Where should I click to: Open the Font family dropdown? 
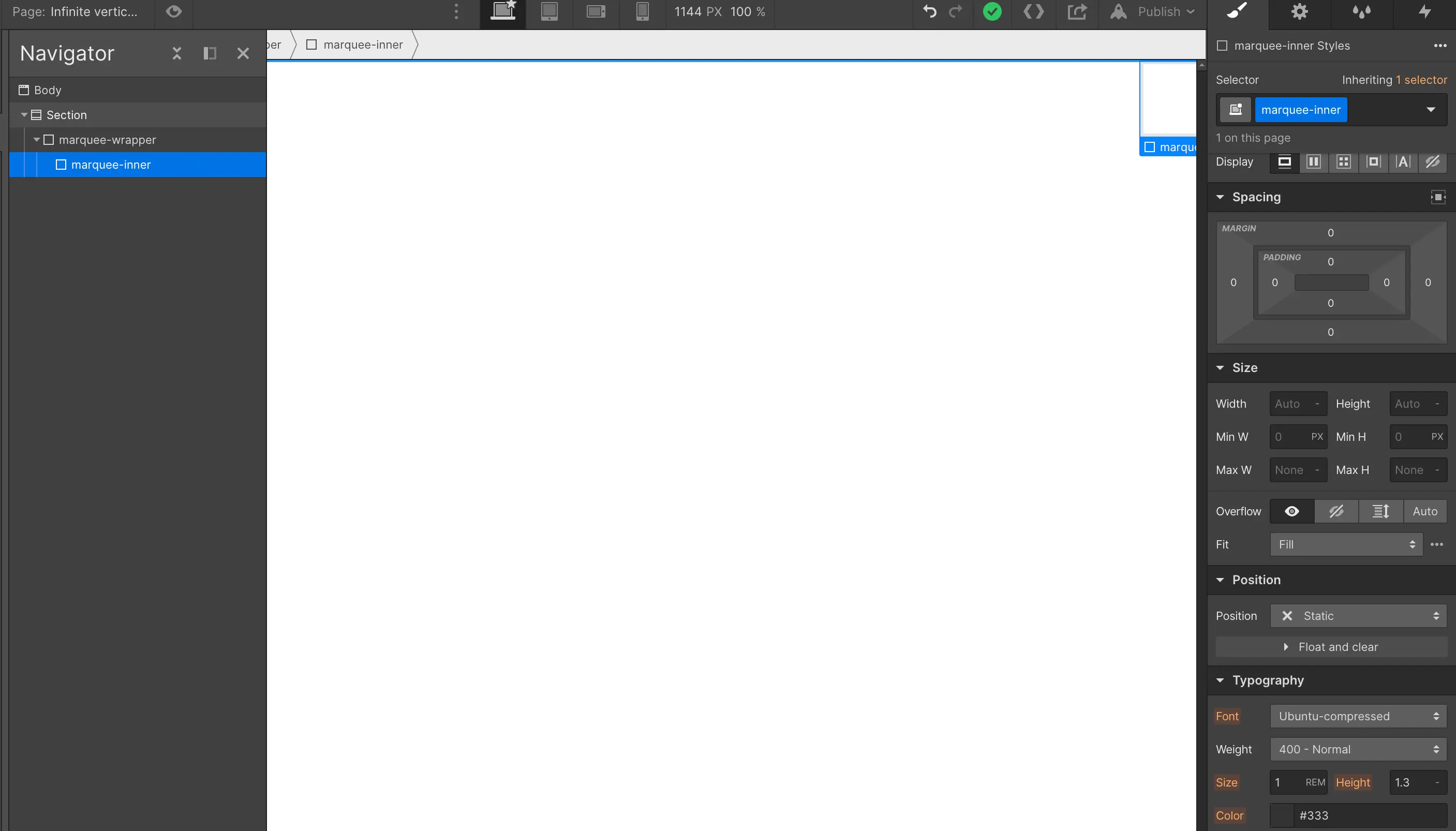coord(1358,716)
